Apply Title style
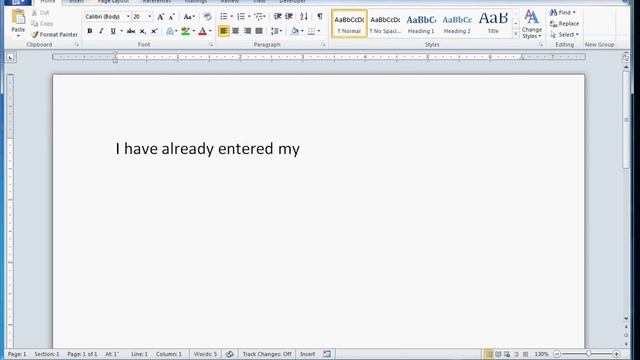The height and width of the screenshot is (360, 640). [493, 24]
